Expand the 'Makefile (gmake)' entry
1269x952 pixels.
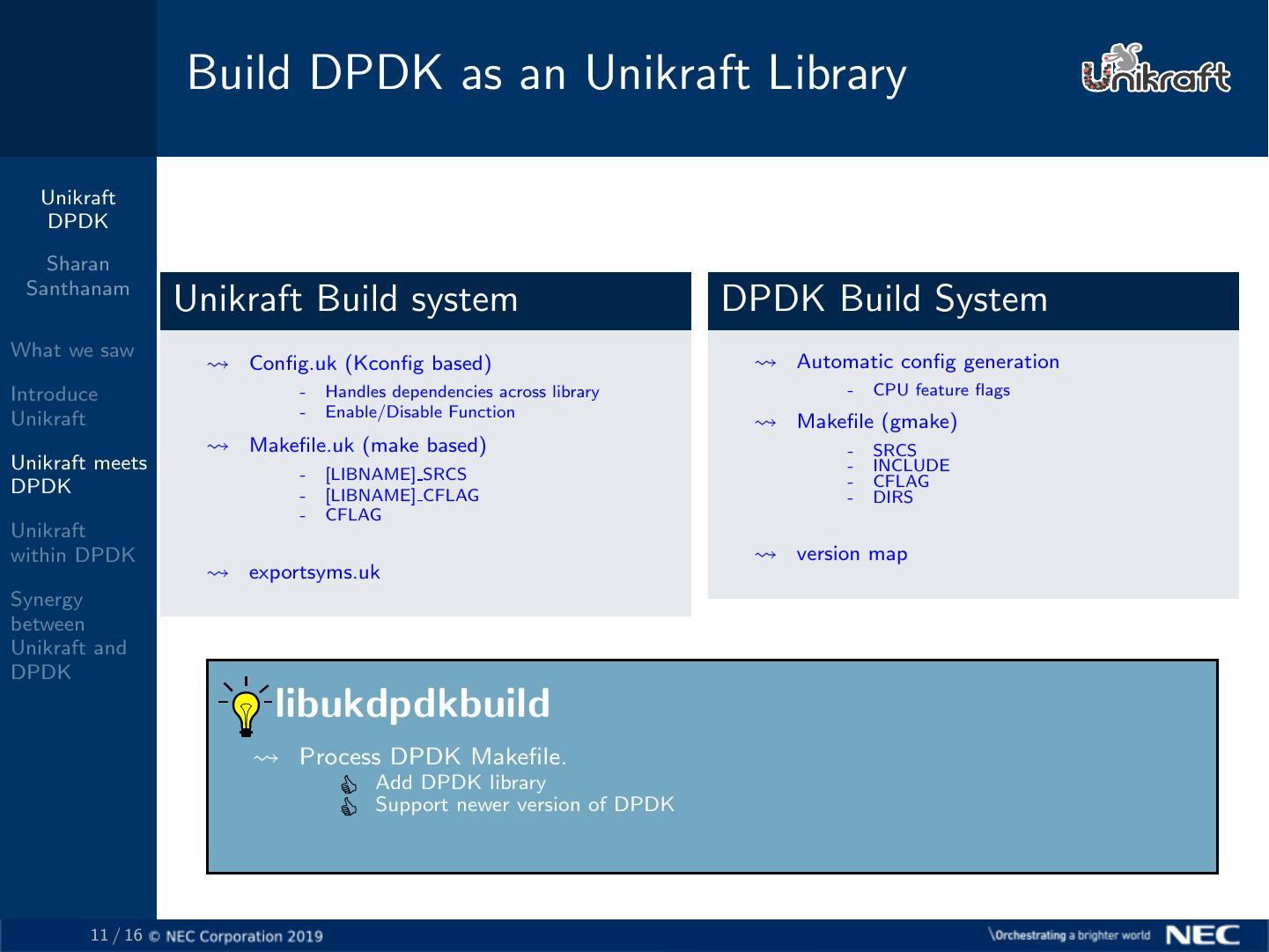(876, 422)
